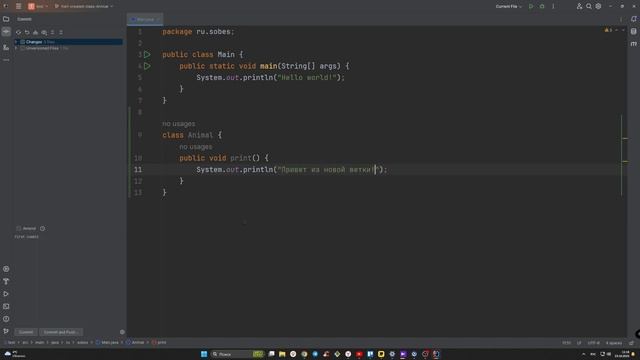The width and height of the screenshot is (640, 360).
Task: Check the Changes group checkbox
Action: [22, 42]
